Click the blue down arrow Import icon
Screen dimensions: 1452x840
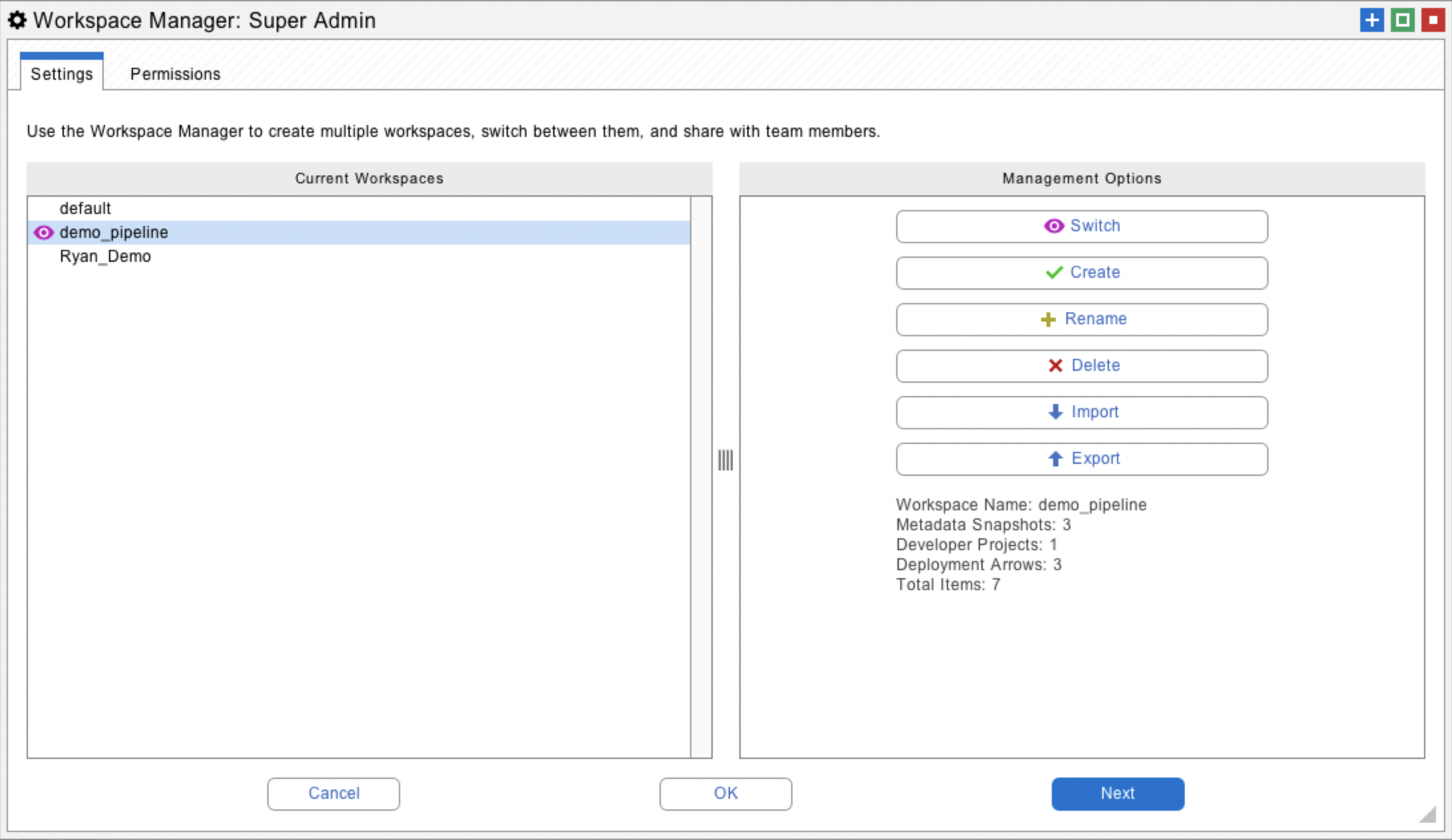(1055, 412)
